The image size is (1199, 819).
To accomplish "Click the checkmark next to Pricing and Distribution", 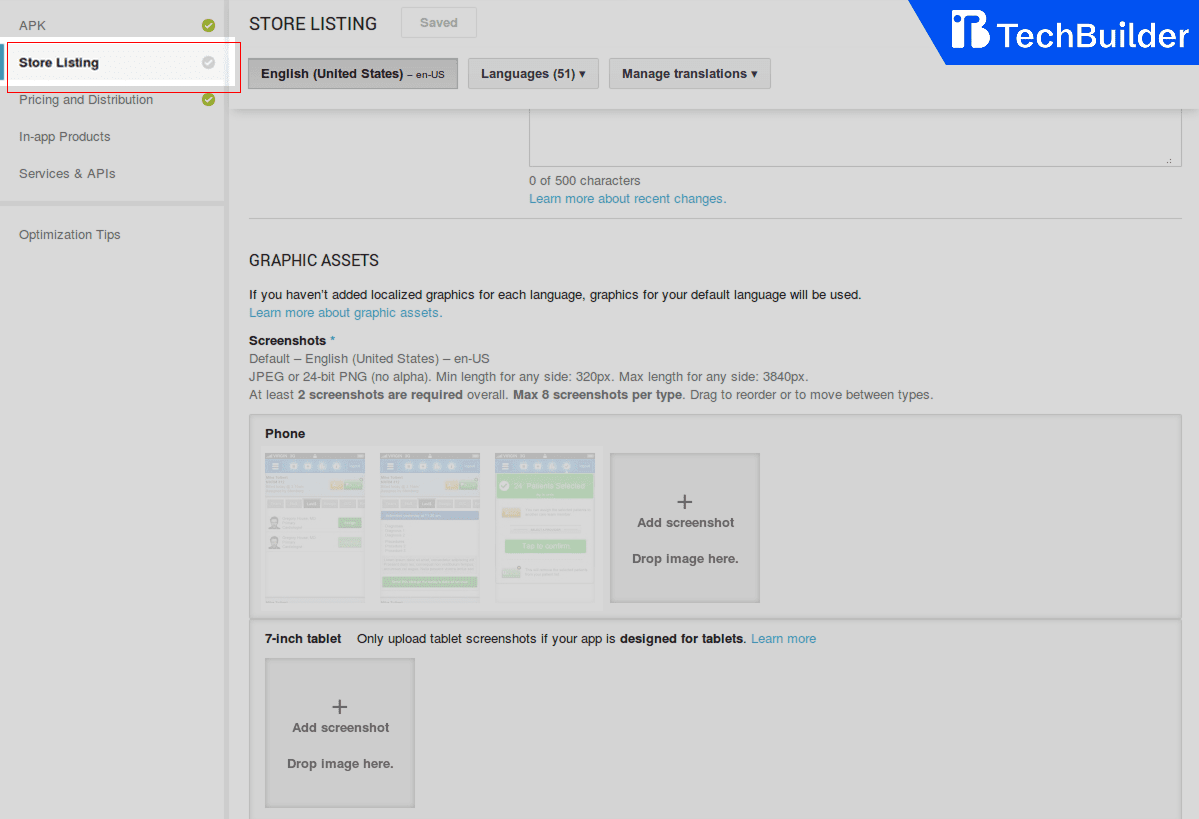I will [208, 100].
